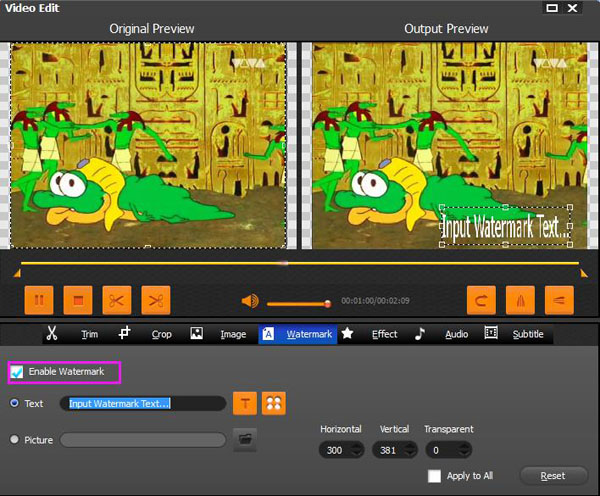Click inside the watermark text input field

click(x=143, y=403)
